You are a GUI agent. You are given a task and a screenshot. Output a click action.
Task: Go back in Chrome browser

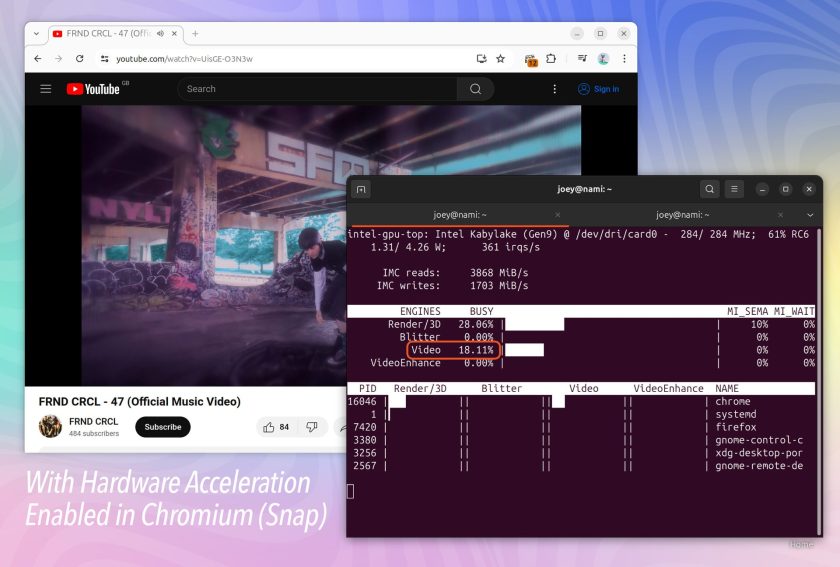[x=38, y=59]
